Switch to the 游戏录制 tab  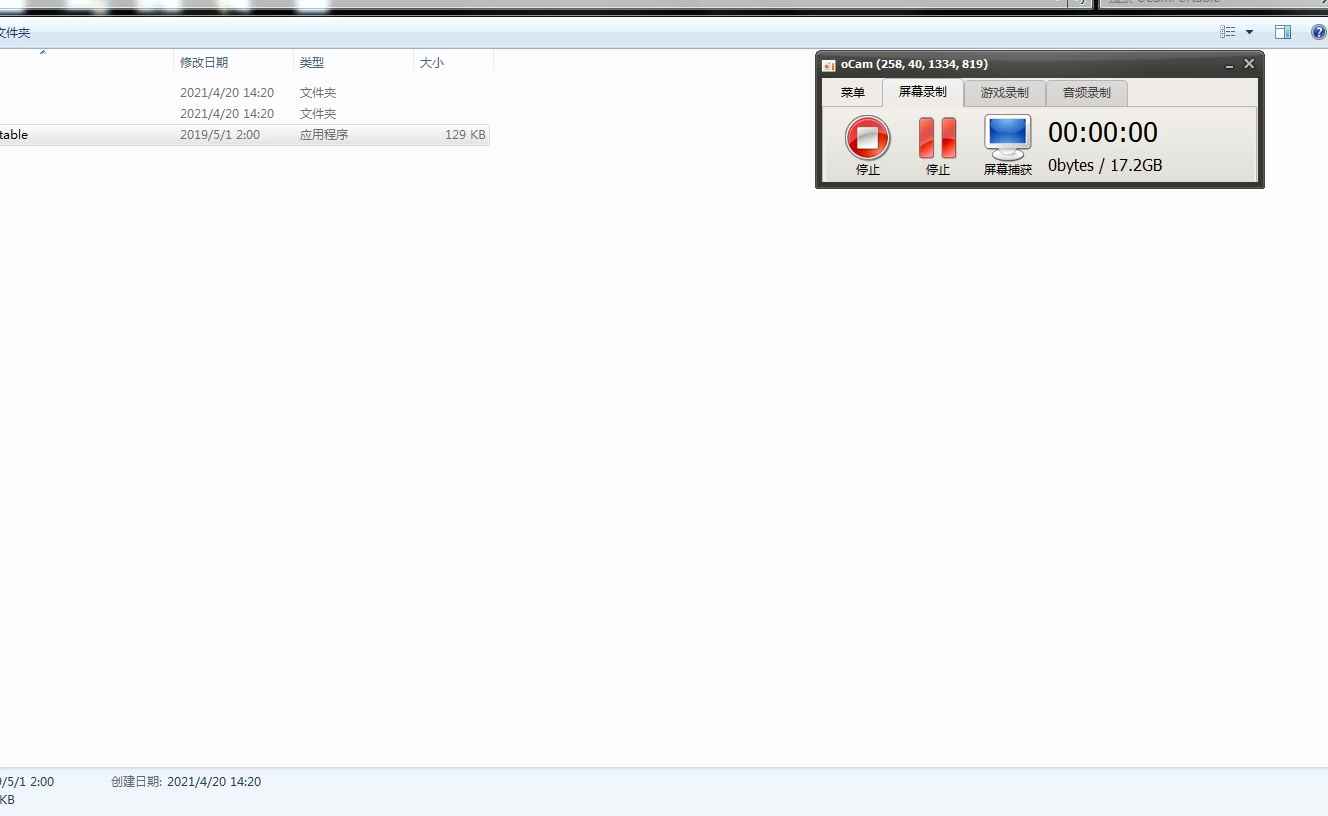(1004, 93)
